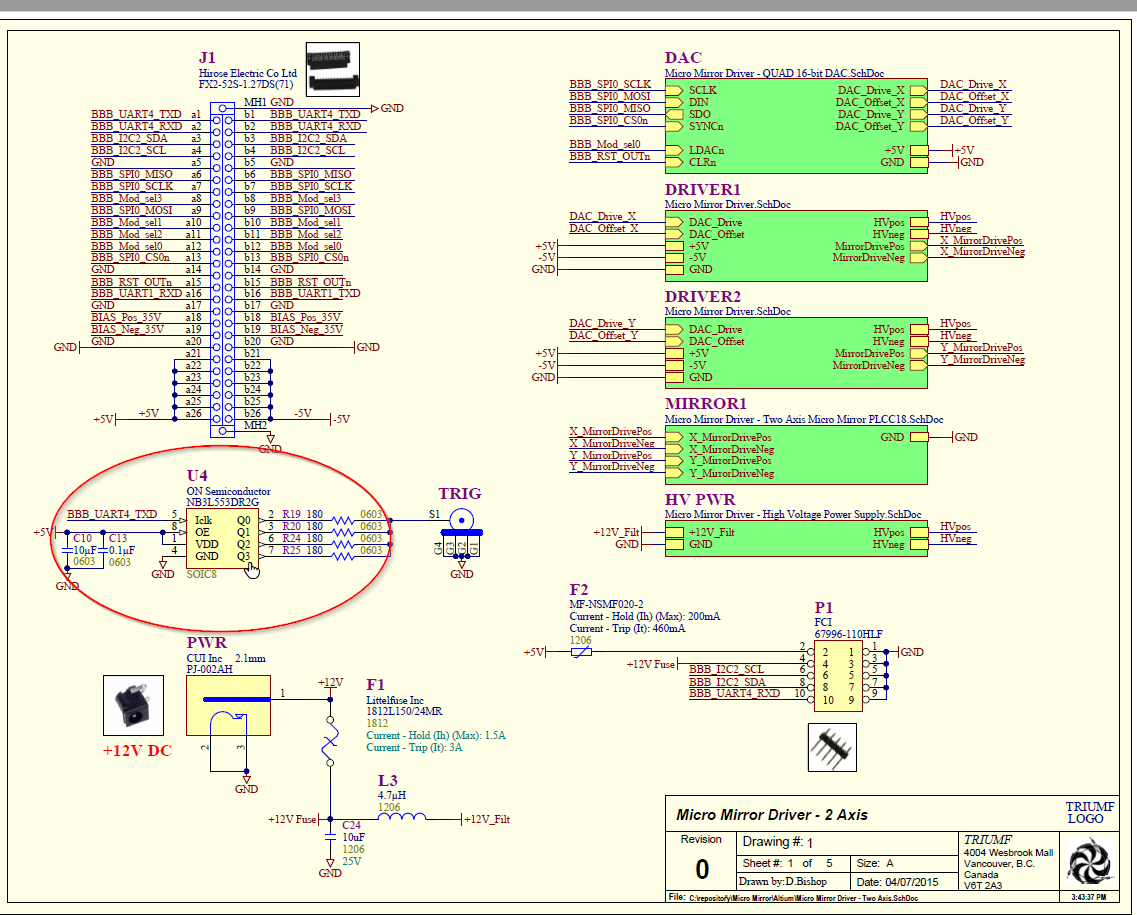Click the J1 Hirose connector photo

[333, 69]
